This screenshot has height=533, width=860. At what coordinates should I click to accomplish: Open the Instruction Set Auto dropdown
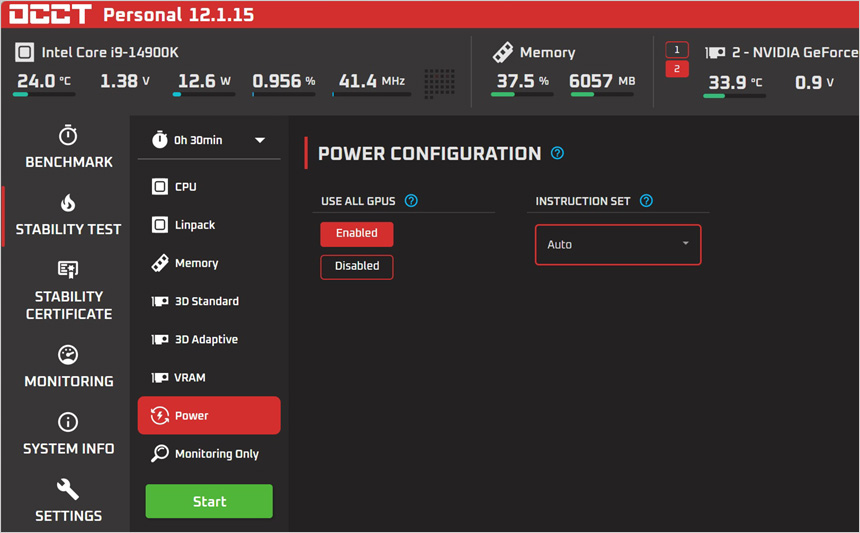click(x=618, y=245)
